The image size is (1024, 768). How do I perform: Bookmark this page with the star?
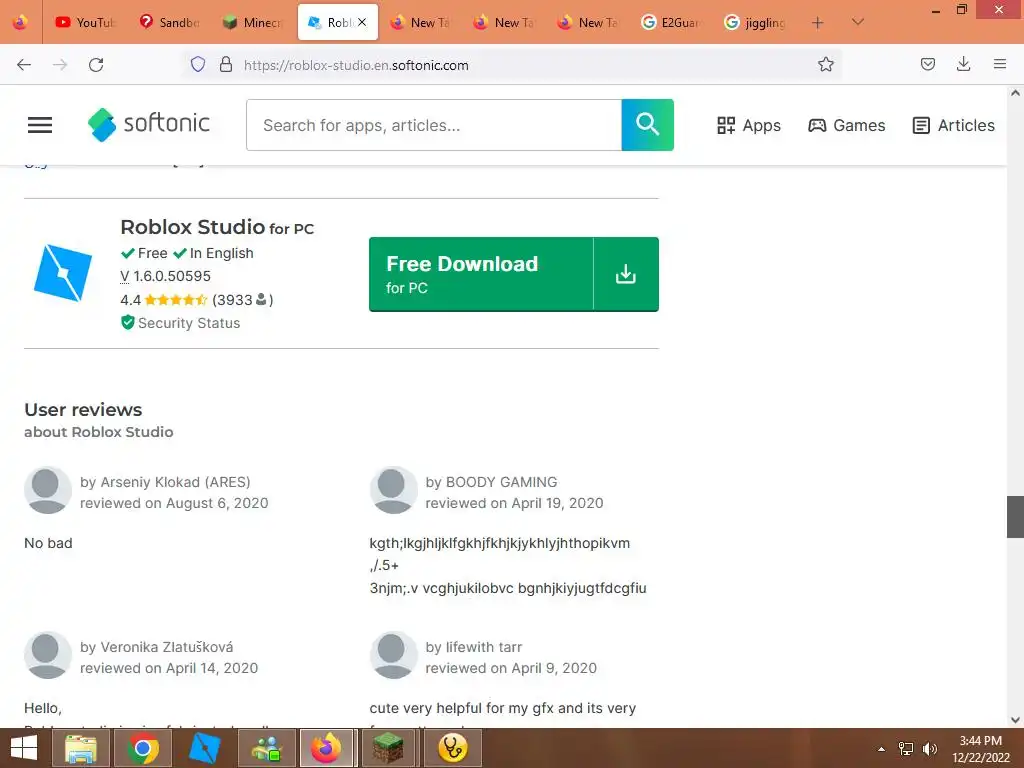[x=825, y=64]
